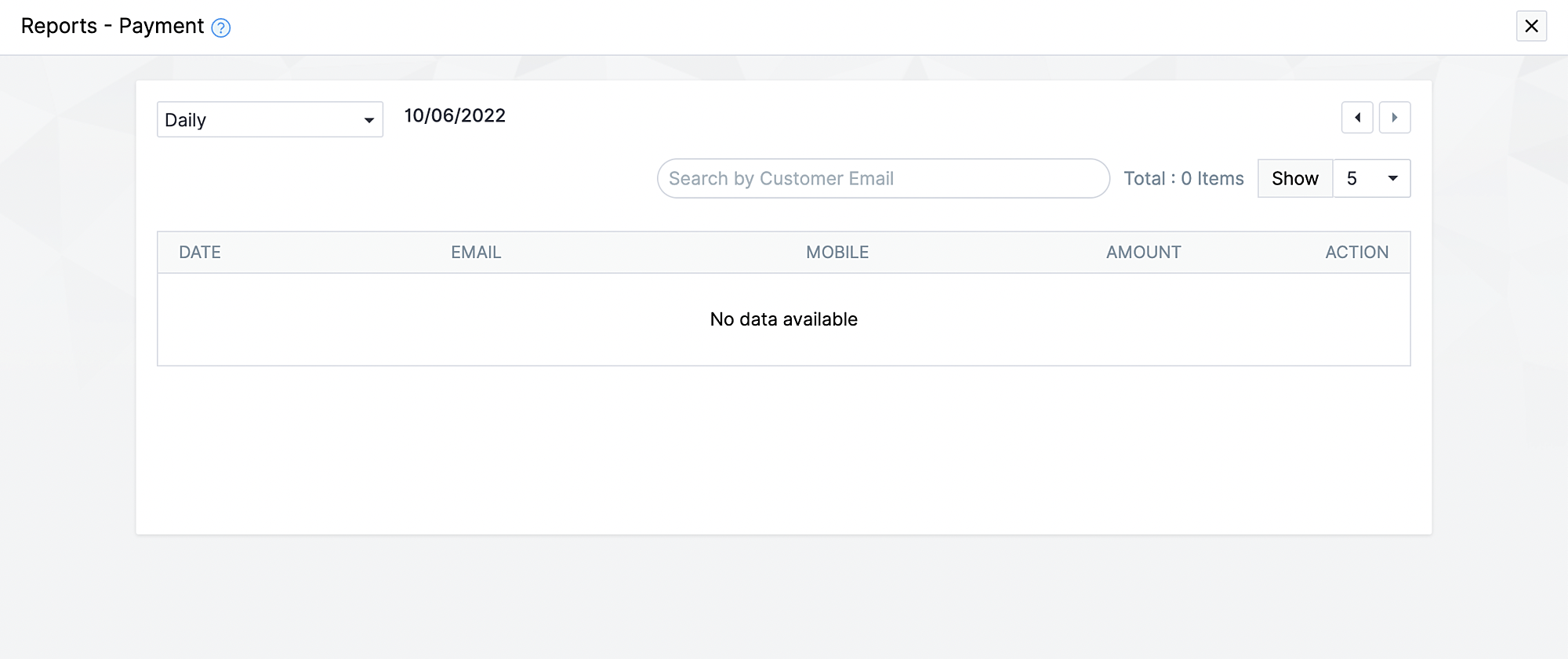
Task: Select the ACTION column header
Action: 1356,253
